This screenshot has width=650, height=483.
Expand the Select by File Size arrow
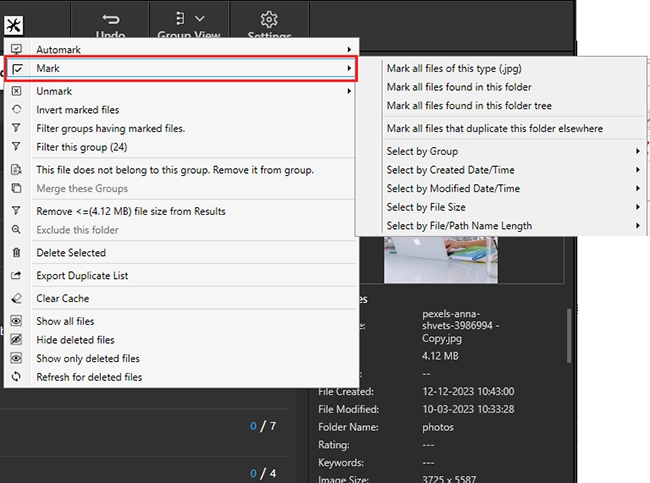click(638, 207)
